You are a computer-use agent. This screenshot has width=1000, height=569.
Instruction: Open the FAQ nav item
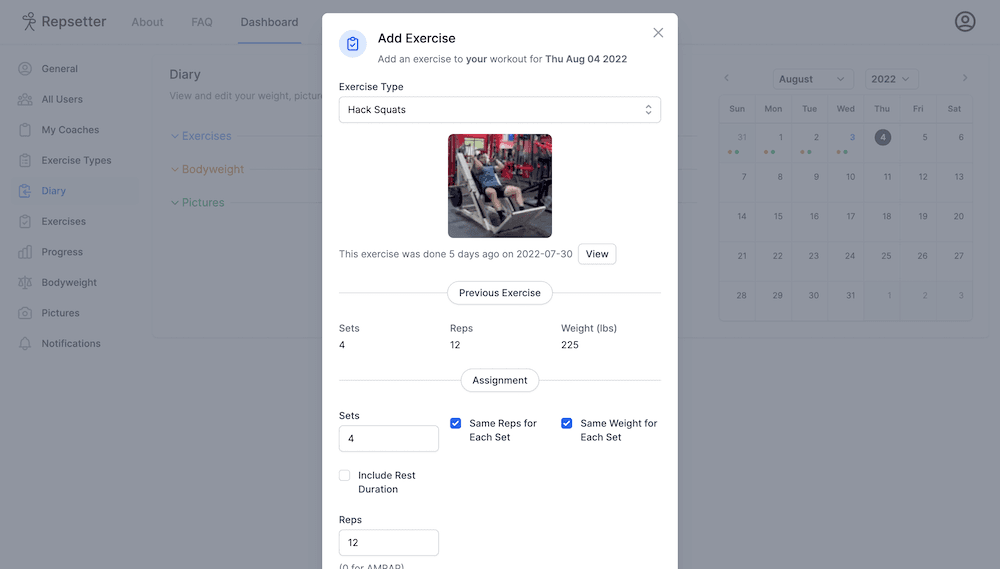202,22
